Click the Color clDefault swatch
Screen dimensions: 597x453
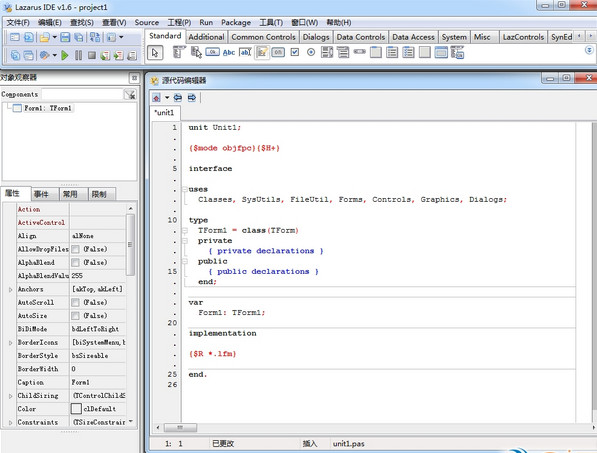(x=76, y=409)
